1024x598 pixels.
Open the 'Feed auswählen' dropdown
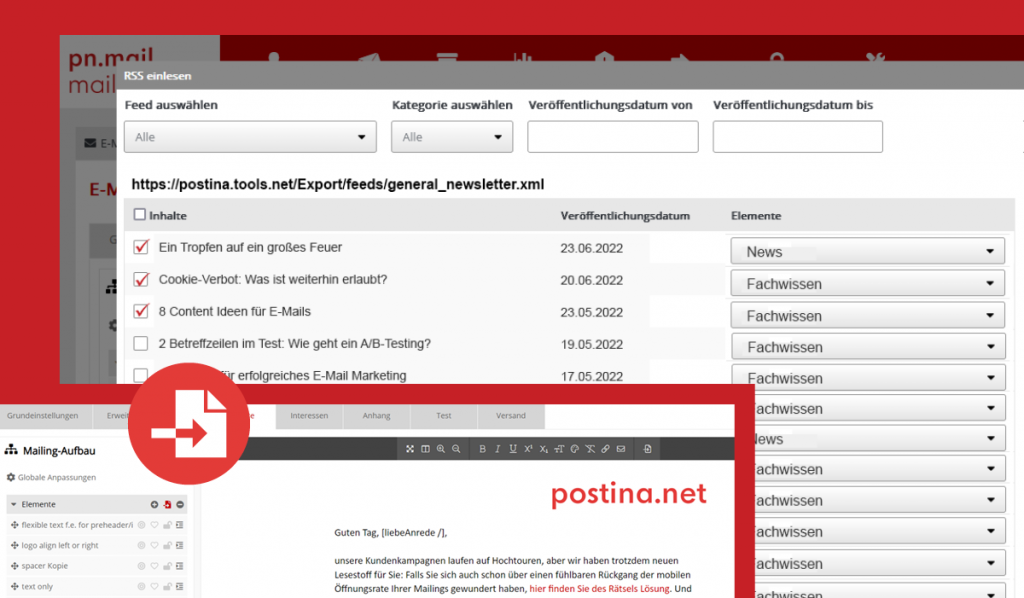click(250, 136)
